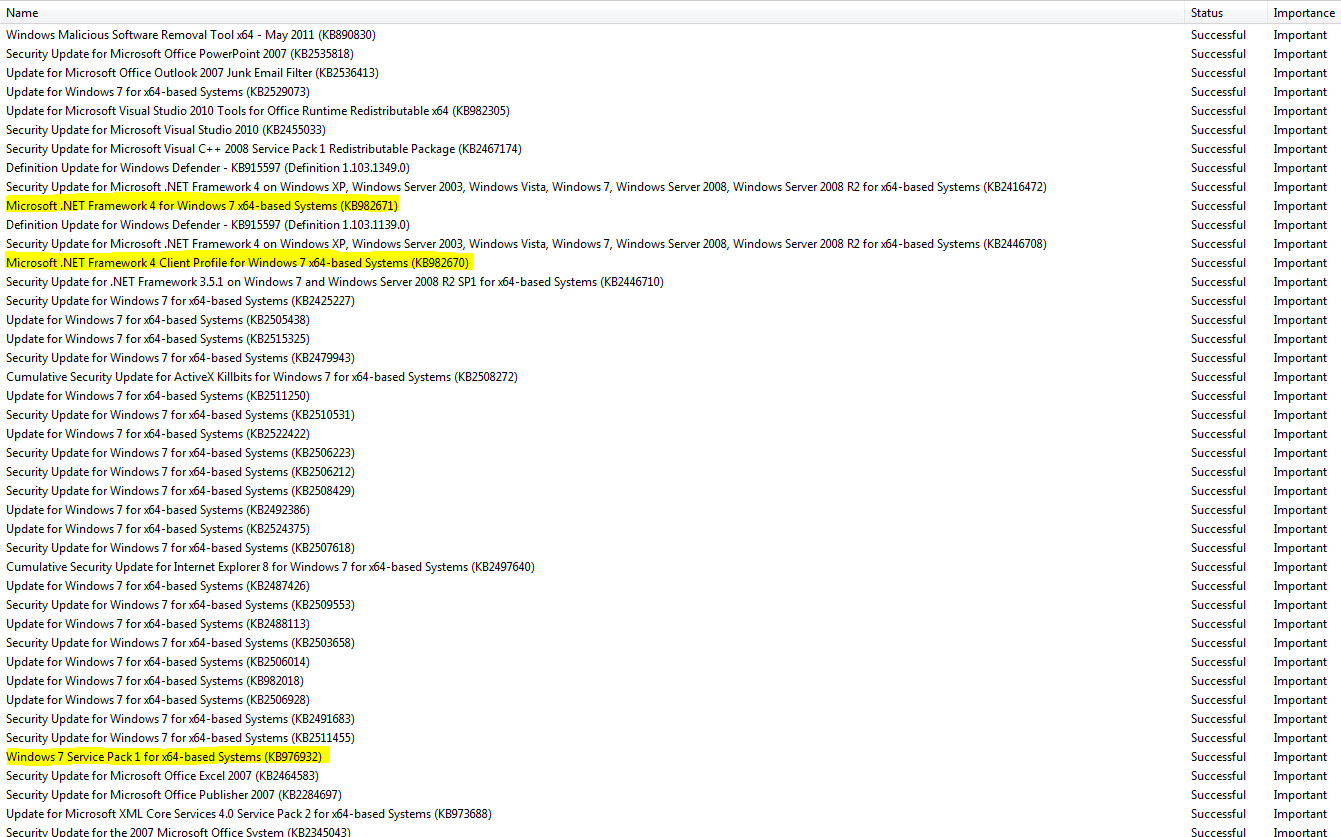The image size is (1341, 837).
Task: Select Windows Malicious Software Removal Tool May 2011 entry
Action: [x=190, y=35]
